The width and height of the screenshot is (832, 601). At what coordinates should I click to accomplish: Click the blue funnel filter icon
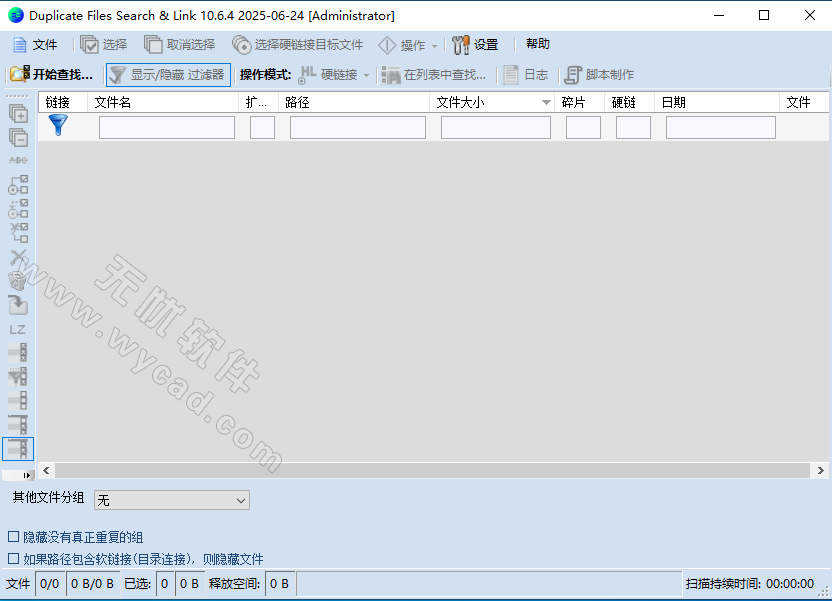[x=57, y=125]
